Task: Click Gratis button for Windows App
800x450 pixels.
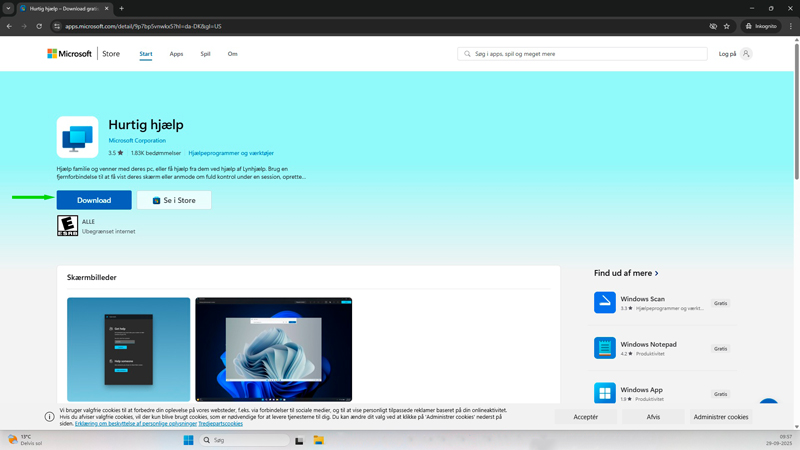Action: click(720, 394)
